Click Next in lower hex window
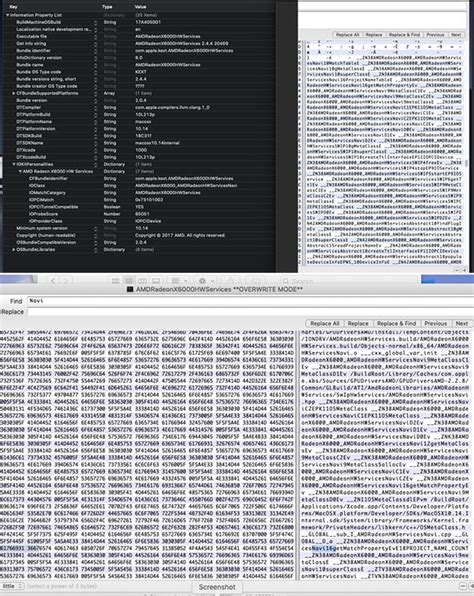Viewport: 474px width, 596px height. point(462,323)
